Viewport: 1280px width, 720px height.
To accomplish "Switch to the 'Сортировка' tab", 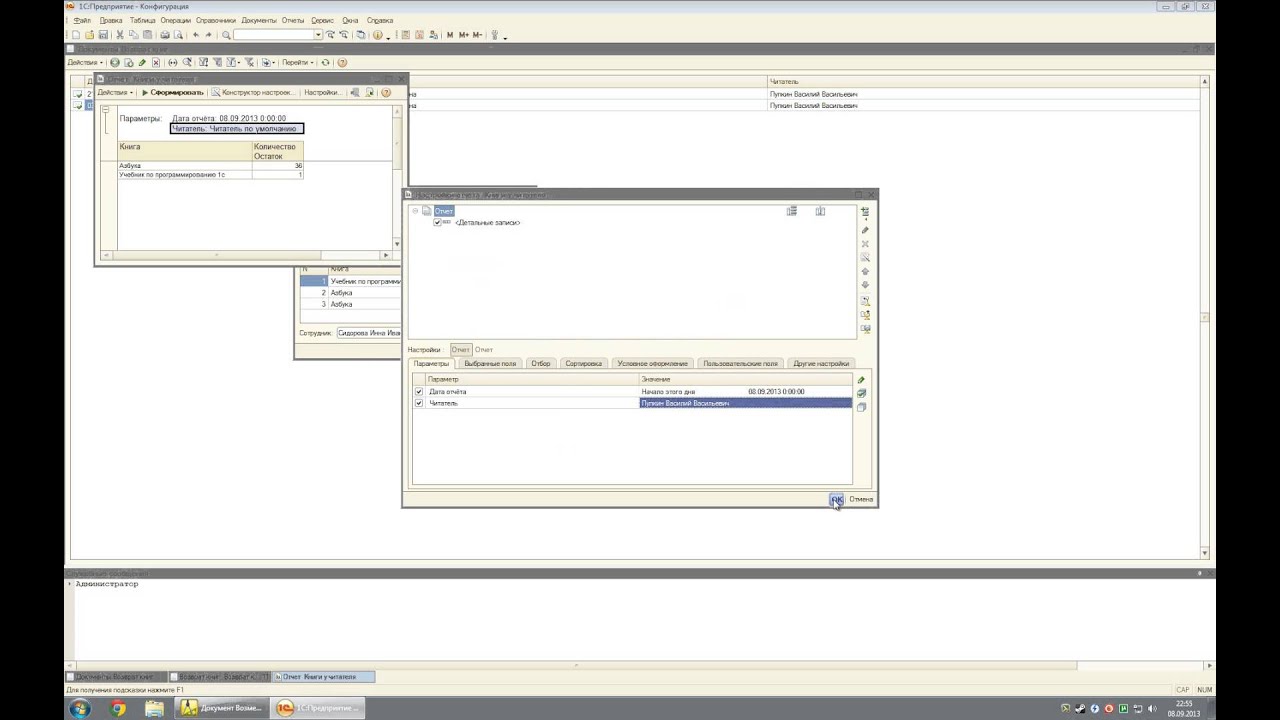I will (x=583, y=364).
